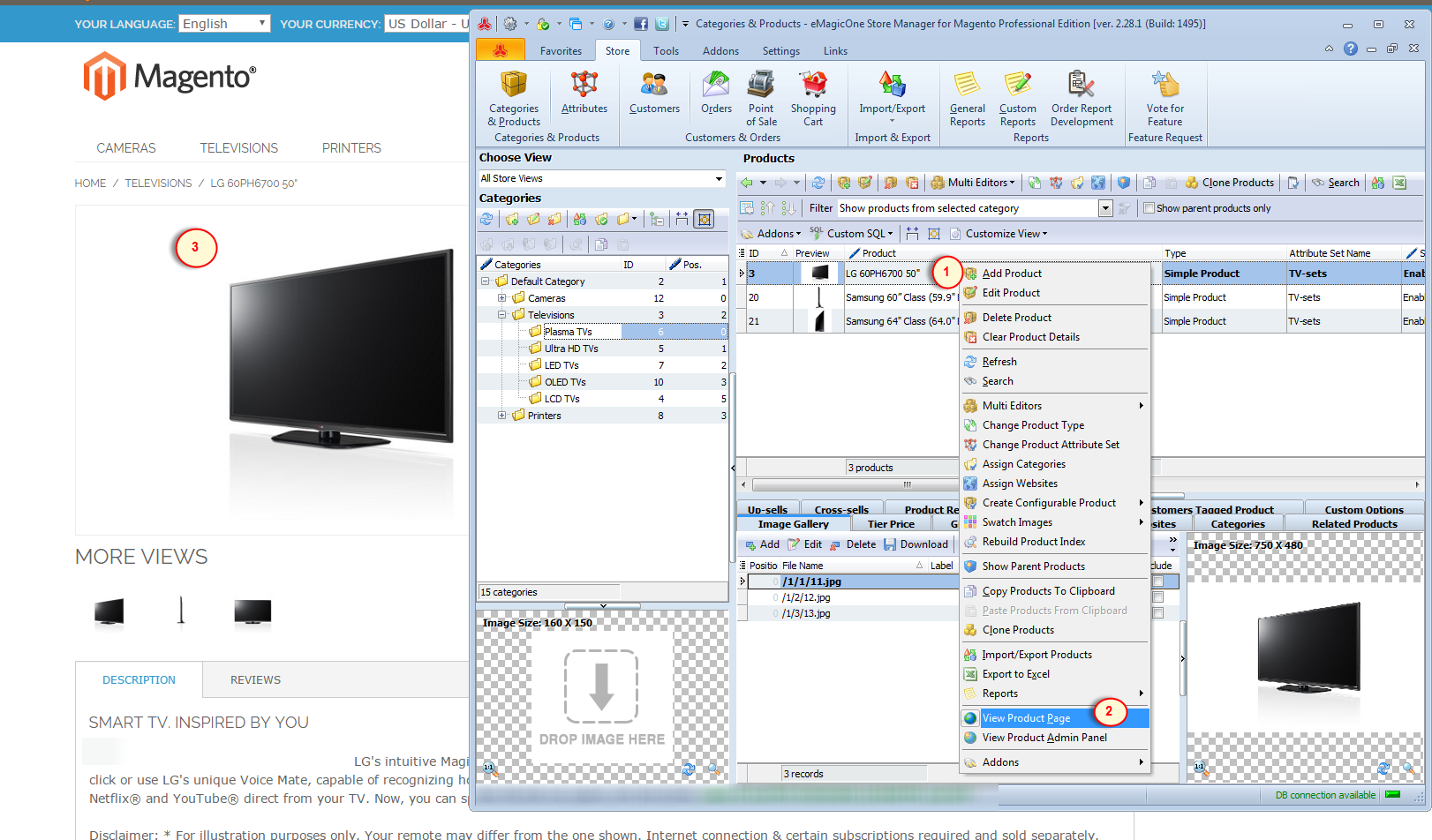Choose View Product Admin Panel entry
The width and height of the screenshot is (1432, 840).
(x=1054, y=738)
